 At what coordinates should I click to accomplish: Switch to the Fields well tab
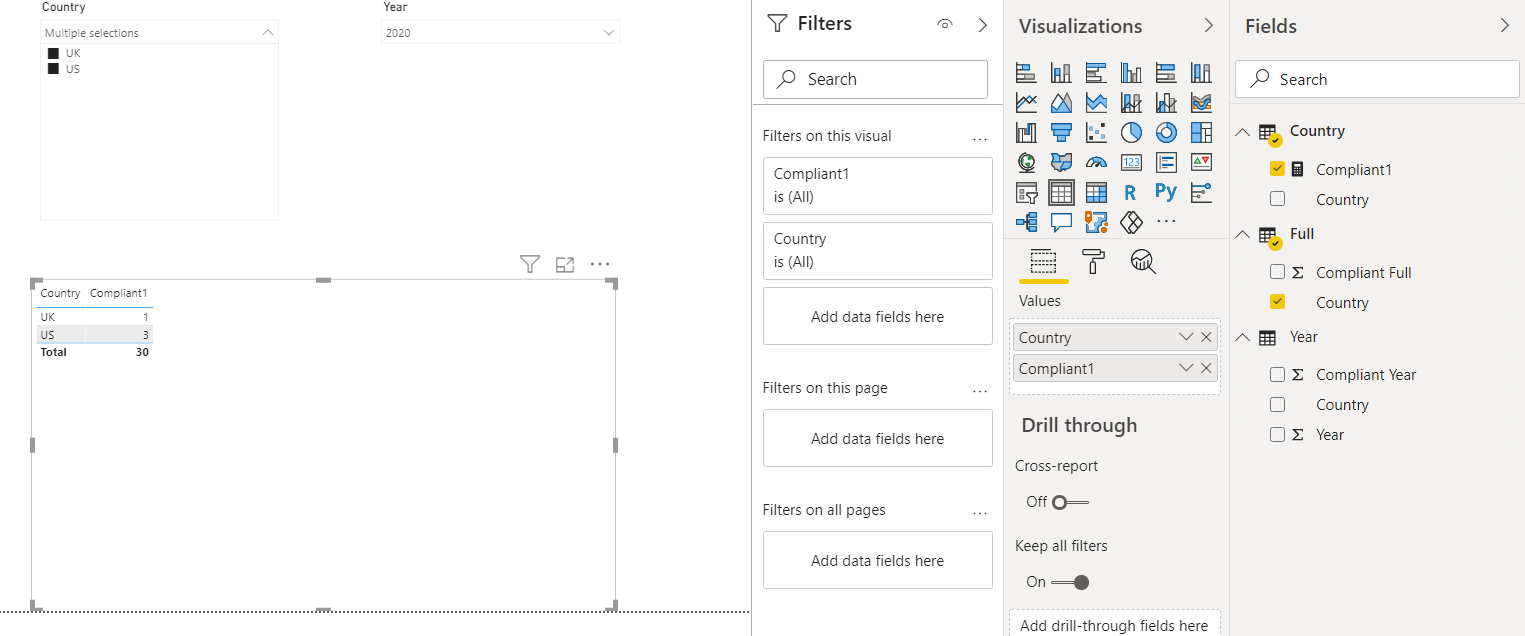[x=1043, y=262]
